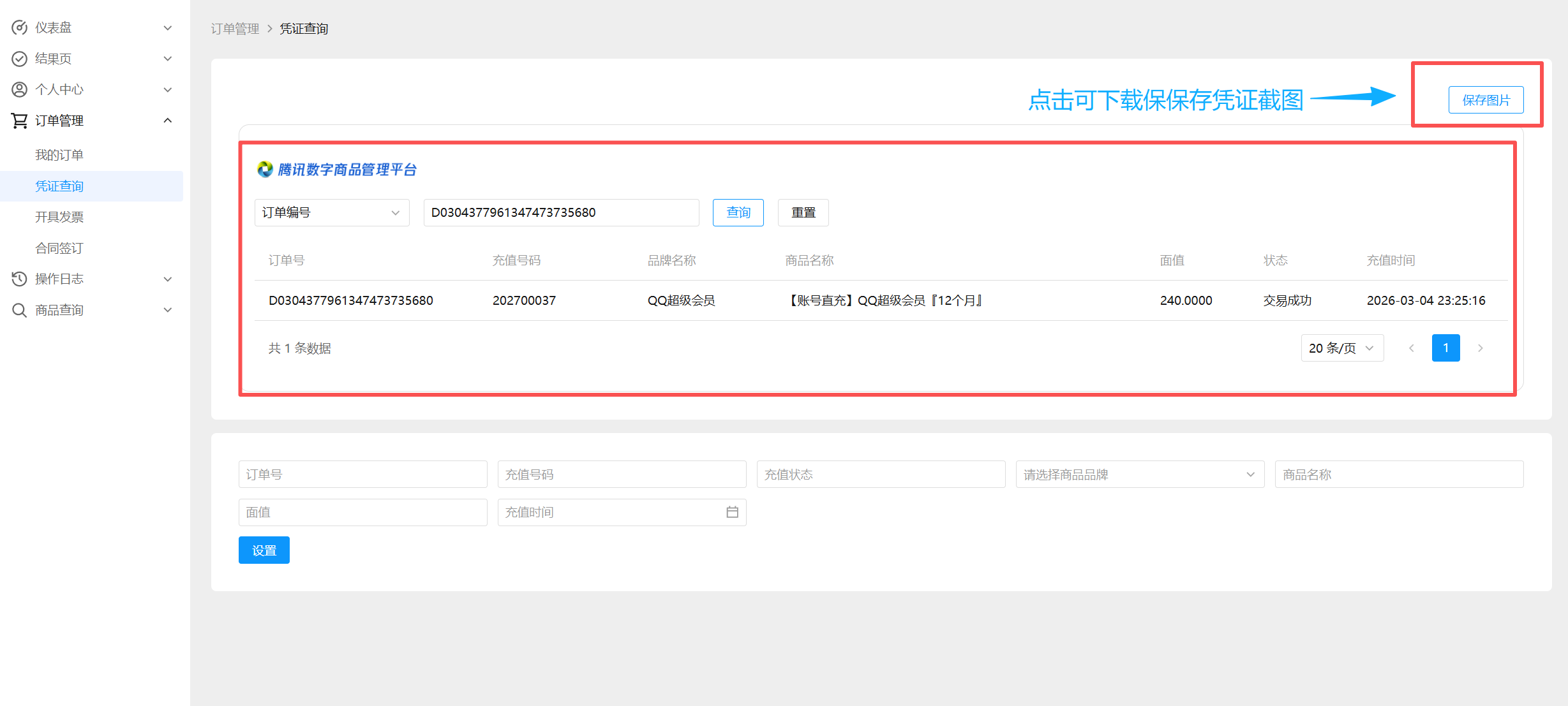Viewport: 1568px width, 706px height.
Task: Collapse the 订单管理 menu chevron
Action: coord(168,121)
